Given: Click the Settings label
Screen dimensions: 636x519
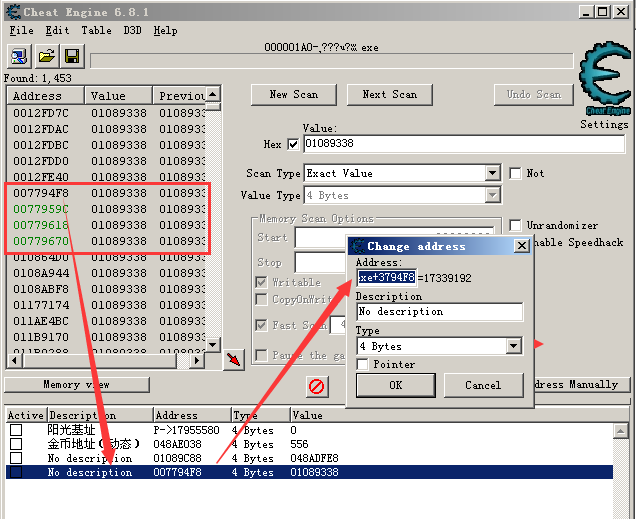Looking at the screenshot, I should 604,124.
